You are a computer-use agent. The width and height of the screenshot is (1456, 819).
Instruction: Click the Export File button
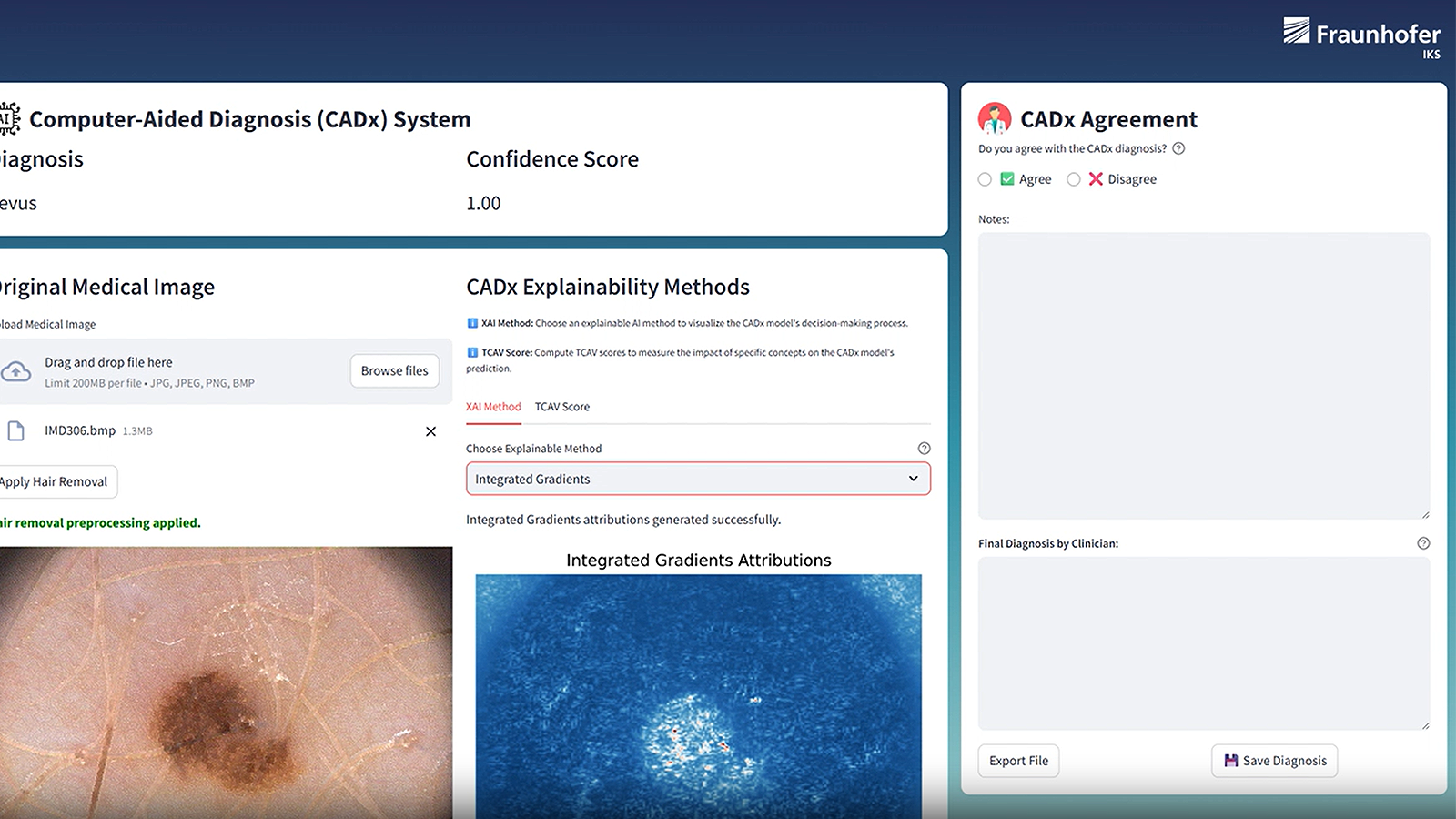(1018, 761)
